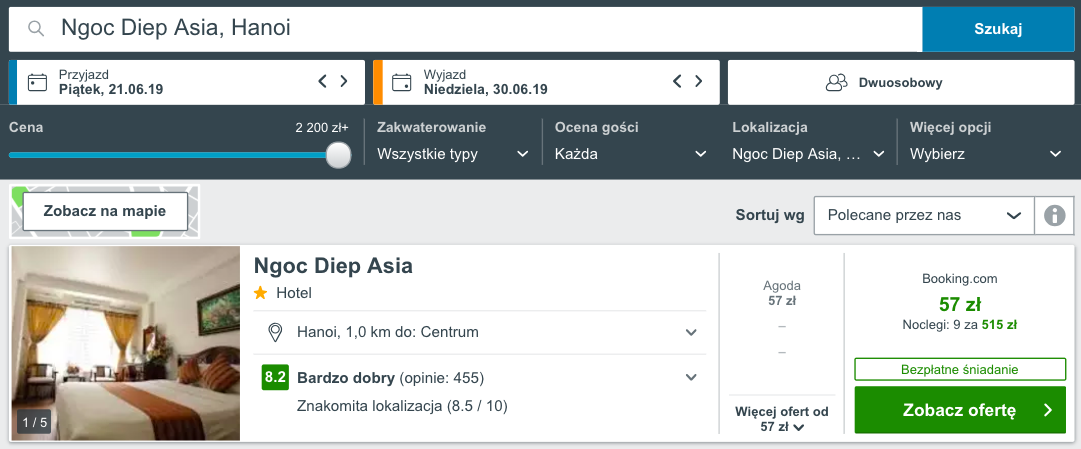The height and width of the screenshot is (449, 1081).
Task: Open the Dwuosobowy room type selector
Action: [900, 83]
